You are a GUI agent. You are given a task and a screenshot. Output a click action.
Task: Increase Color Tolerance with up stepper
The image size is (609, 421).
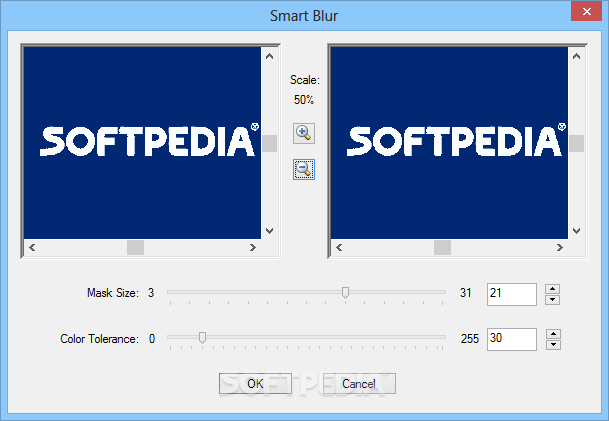coord(553,334)
